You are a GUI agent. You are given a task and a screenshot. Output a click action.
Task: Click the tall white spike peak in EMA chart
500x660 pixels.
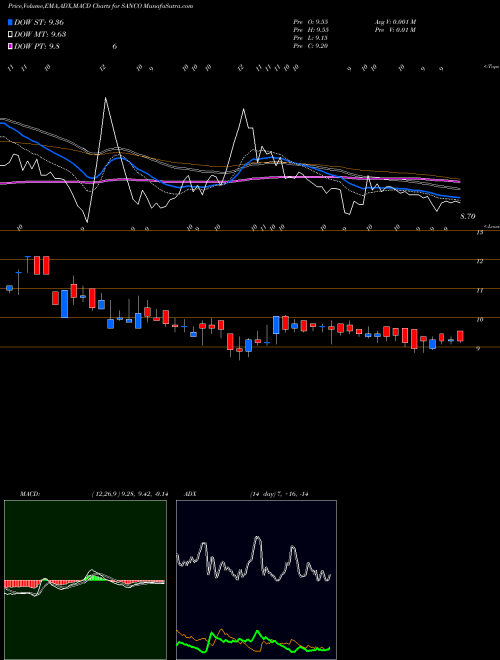[105, 99]
